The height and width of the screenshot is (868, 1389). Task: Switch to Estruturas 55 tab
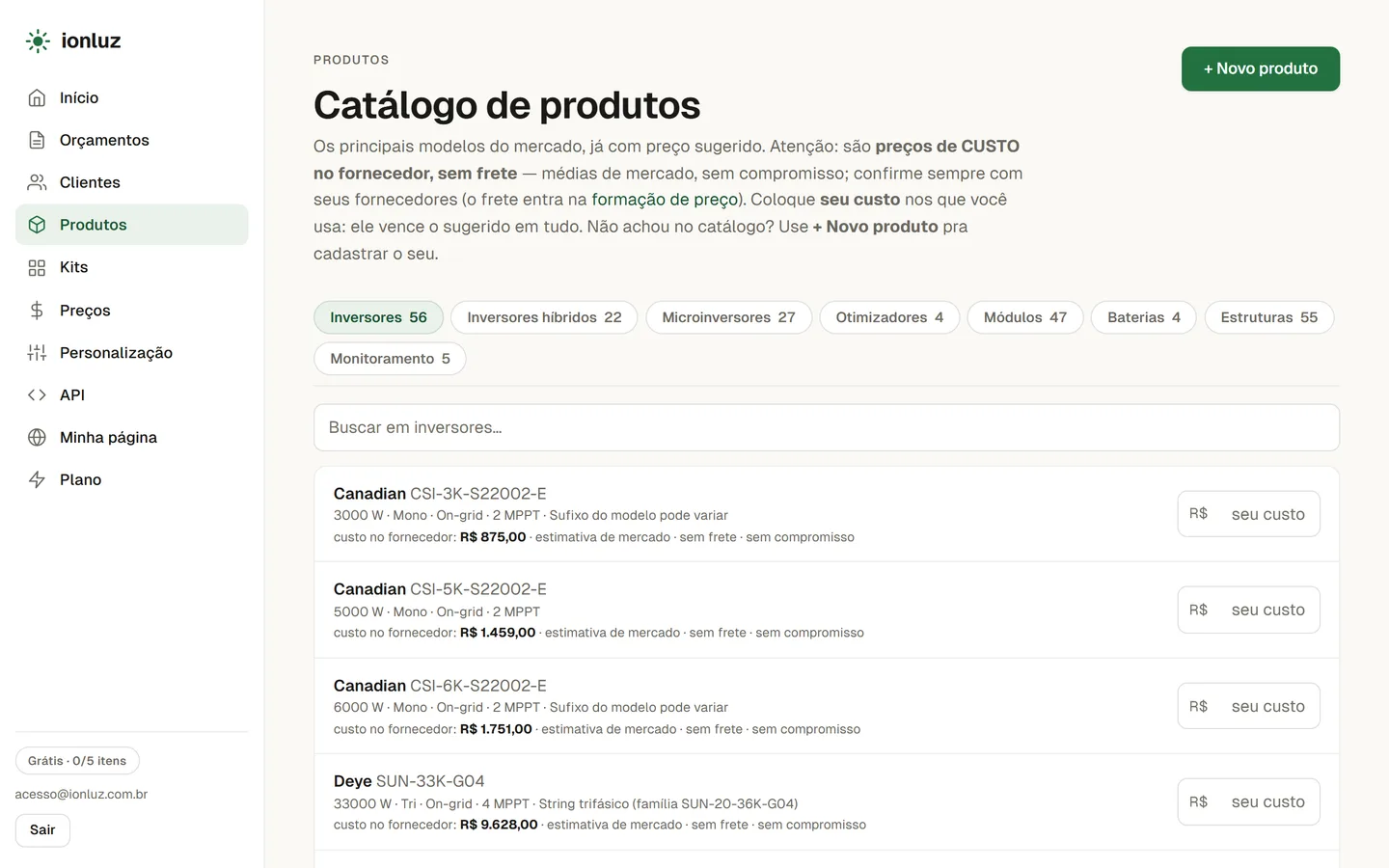[x=1269, y=317]
